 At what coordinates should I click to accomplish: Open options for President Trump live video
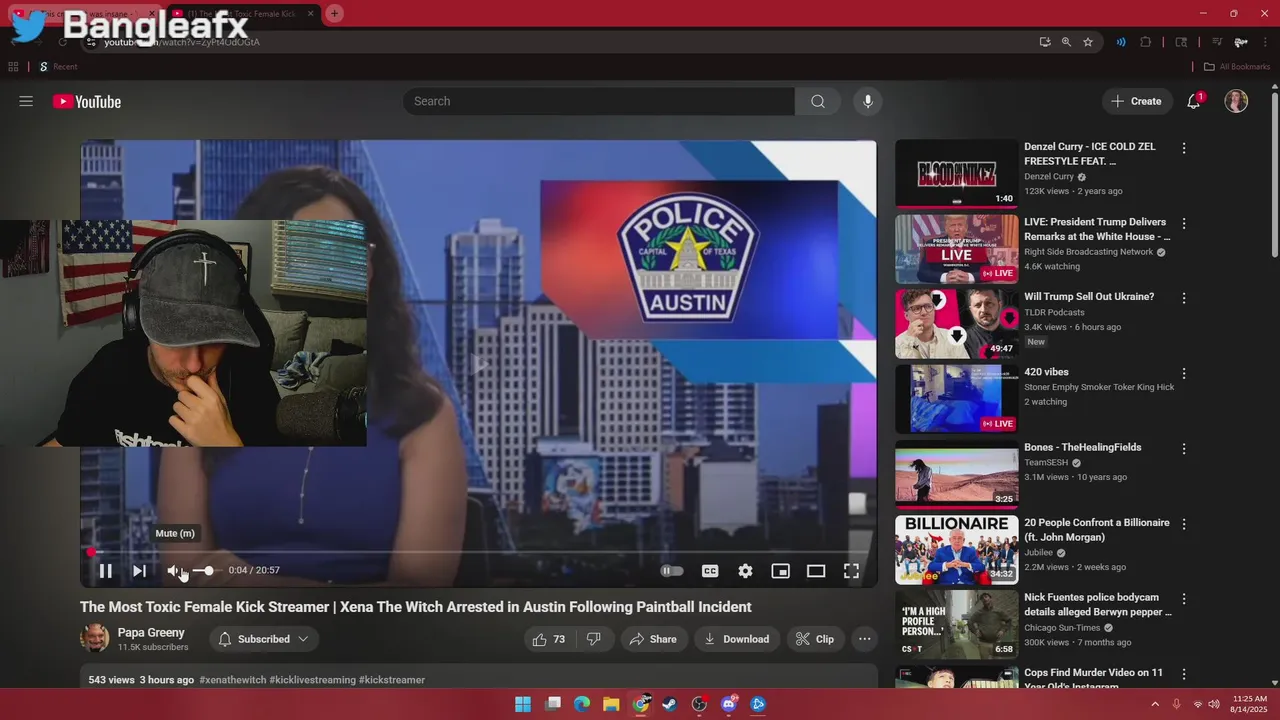1184,223
